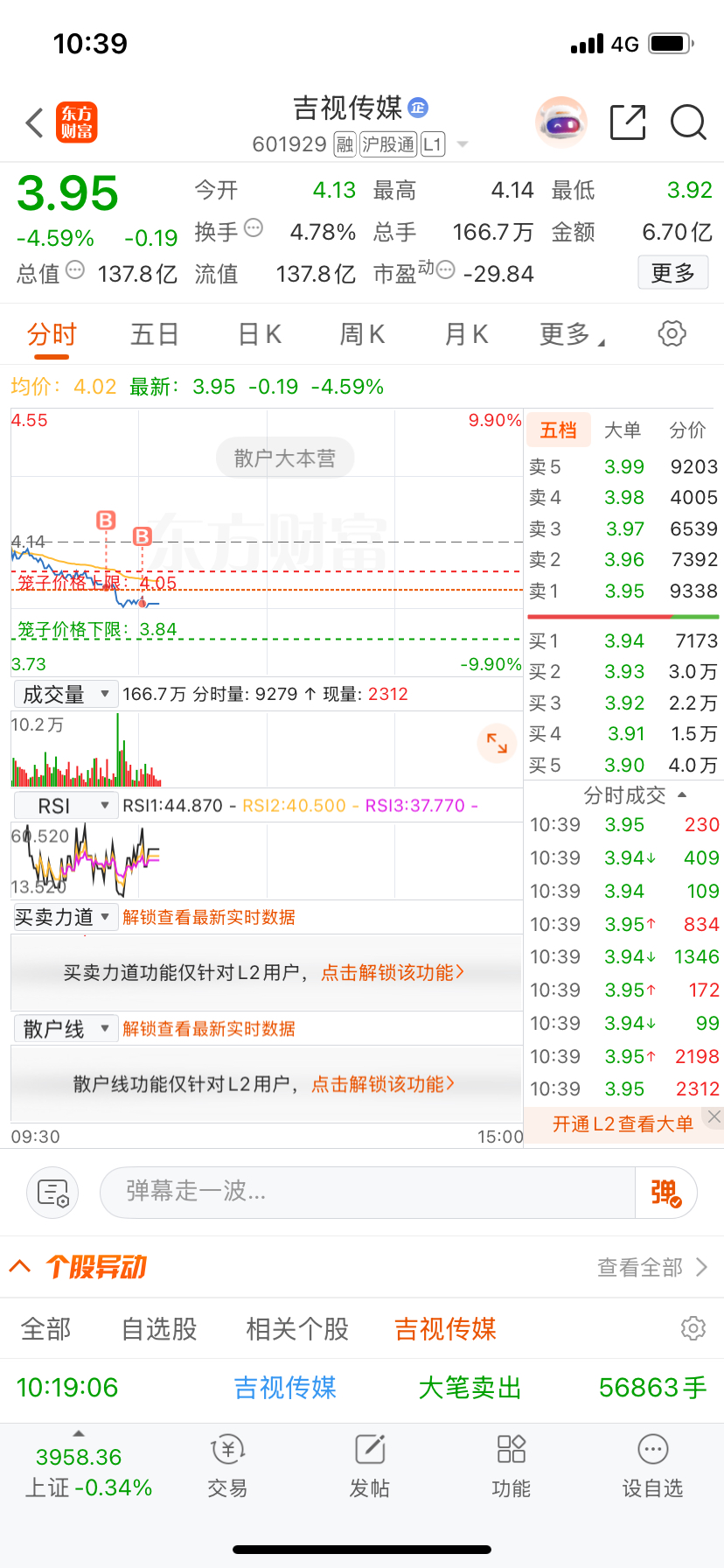724x1568 pixels.
Task: Tap the 笼子价格上限 4.05 label
Action: (97, 583)
